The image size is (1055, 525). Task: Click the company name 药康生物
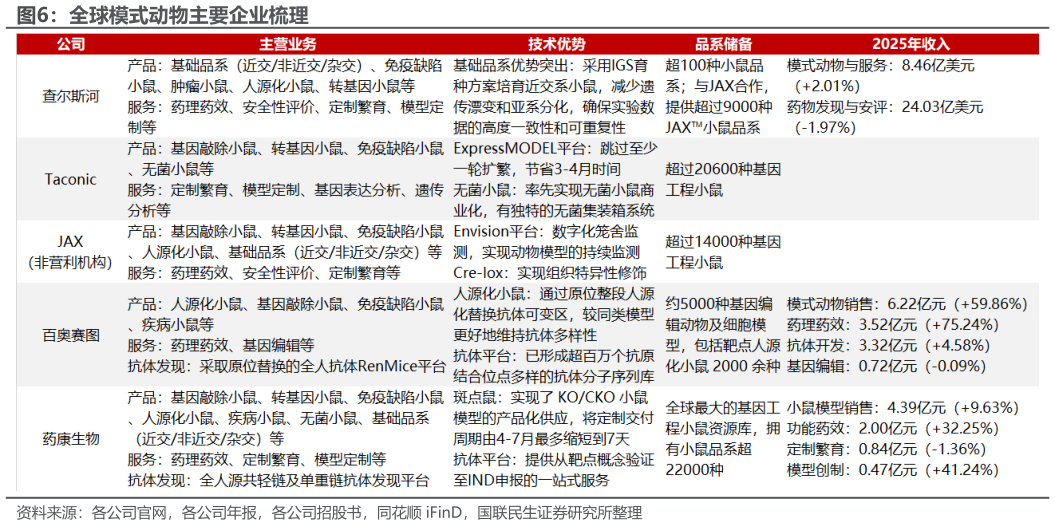click(x=71, y=439)
